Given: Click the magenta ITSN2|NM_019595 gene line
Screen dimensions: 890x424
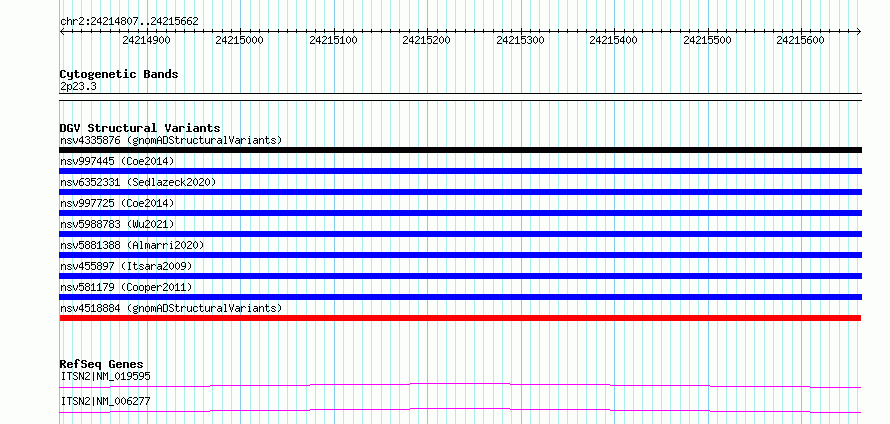Looking at the screenshot, I should pyautogui.click(x=460, y=384).
